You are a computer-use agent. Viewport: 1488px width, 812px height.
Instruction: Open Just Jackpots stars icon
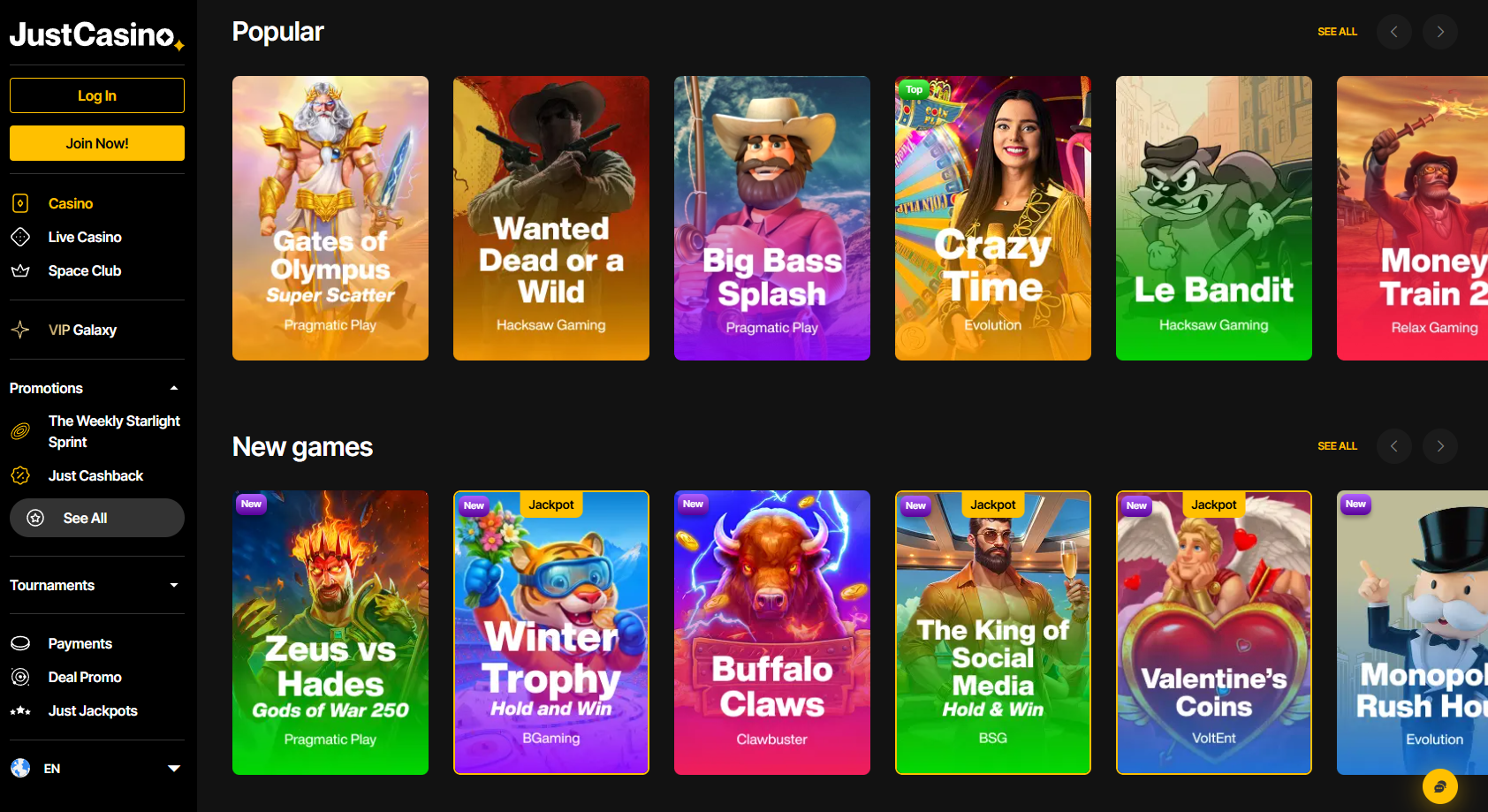point(20,710)
